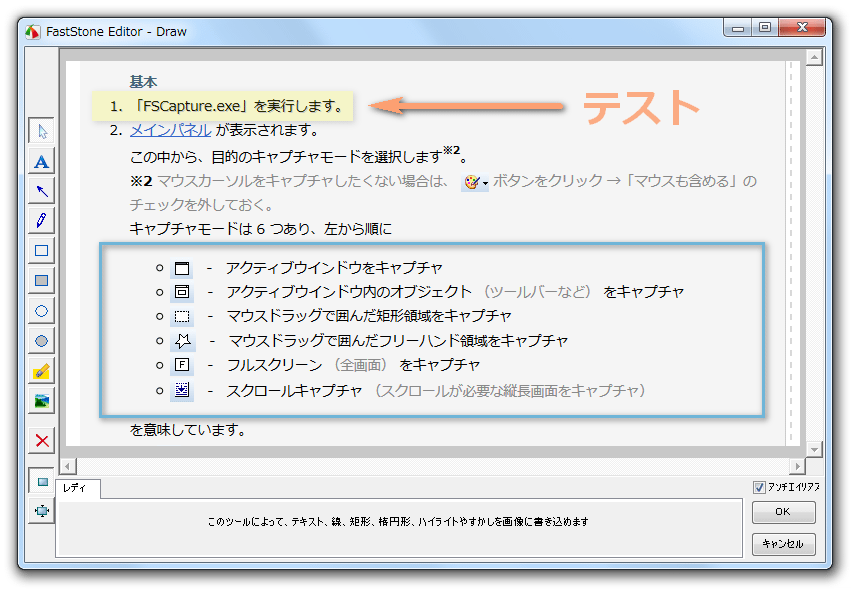Click the freehand region capture icon
This screenshot has height=593, width=856.
pyautogui.click(x=183, y=341)
